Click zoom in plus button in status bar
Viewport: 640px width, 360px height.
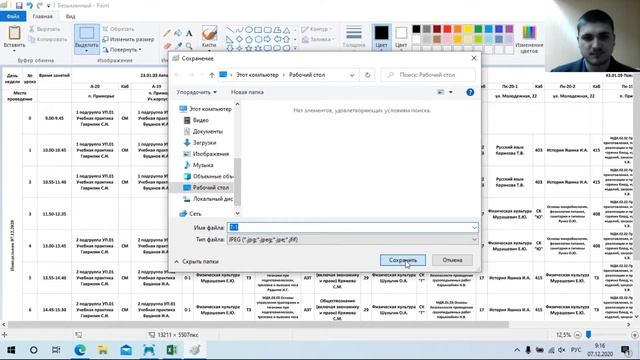[x=635, y=335]
